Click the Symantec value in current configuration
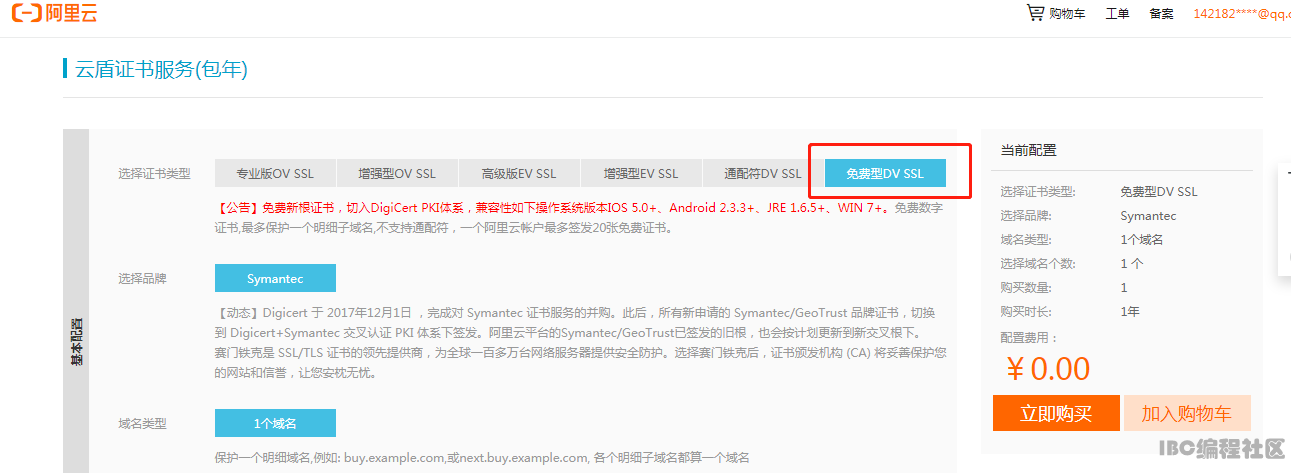The height and width of the screenshot is (473, 1291). click(1148, 216)
